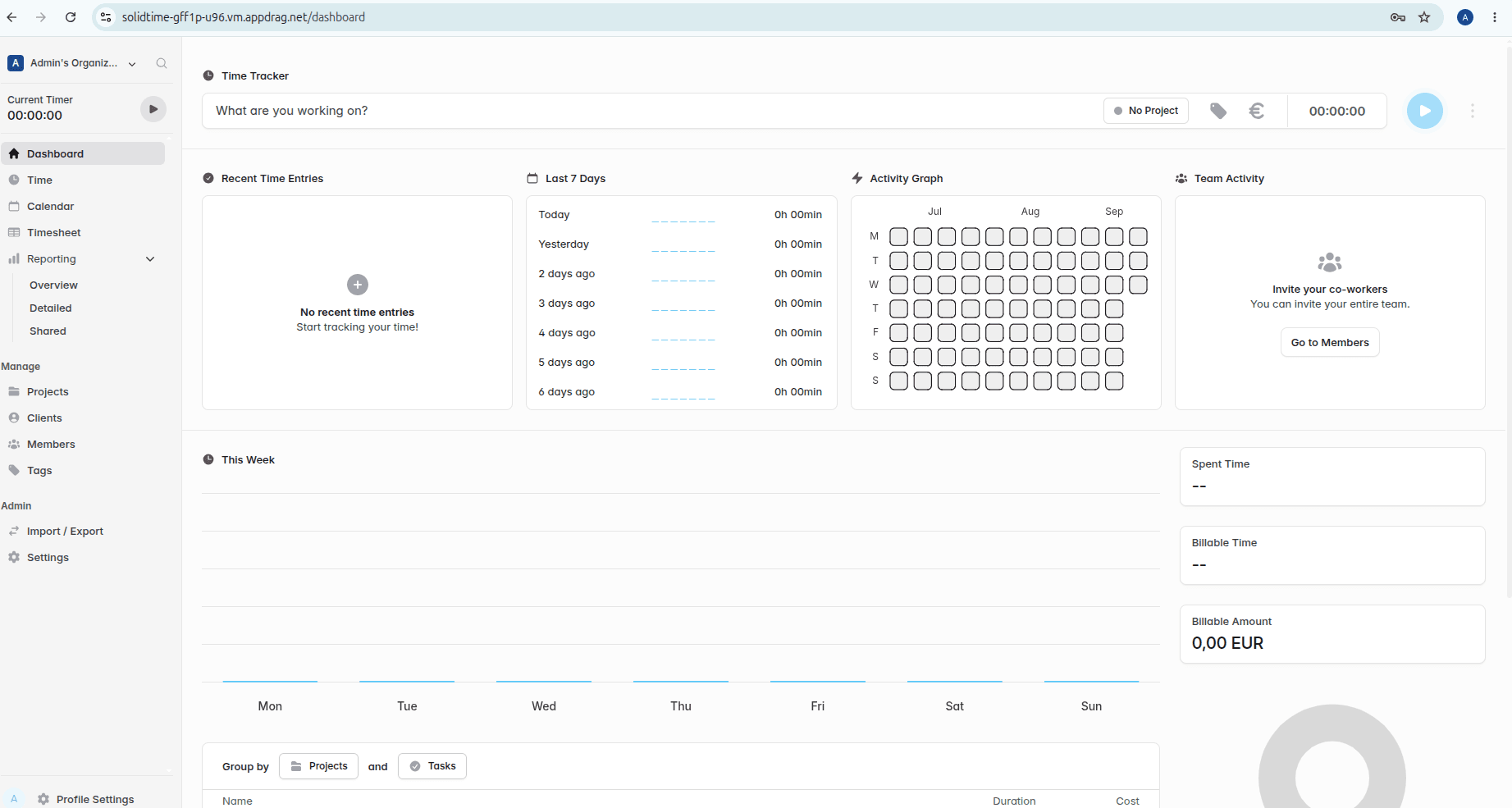This screenshot has width=1512, height=808.
Task: View site information icon in address bar
Action: (106, 17)
